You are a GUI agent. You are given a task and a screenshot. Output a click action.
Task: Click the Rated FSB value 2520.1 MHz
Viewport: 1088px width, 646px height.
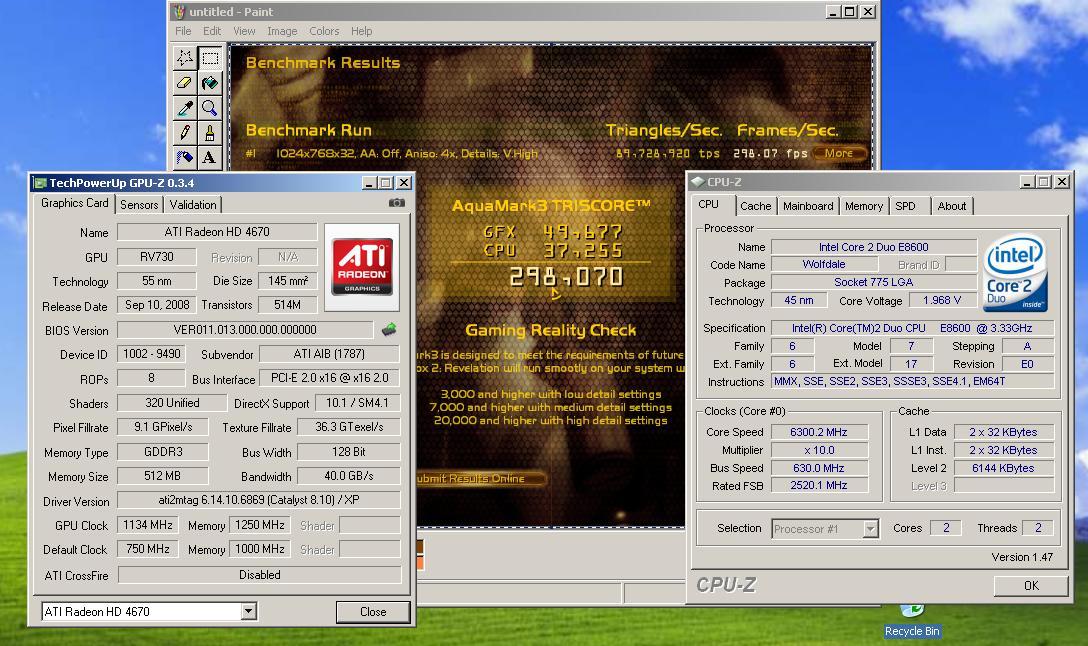click(x=819, y=486)
